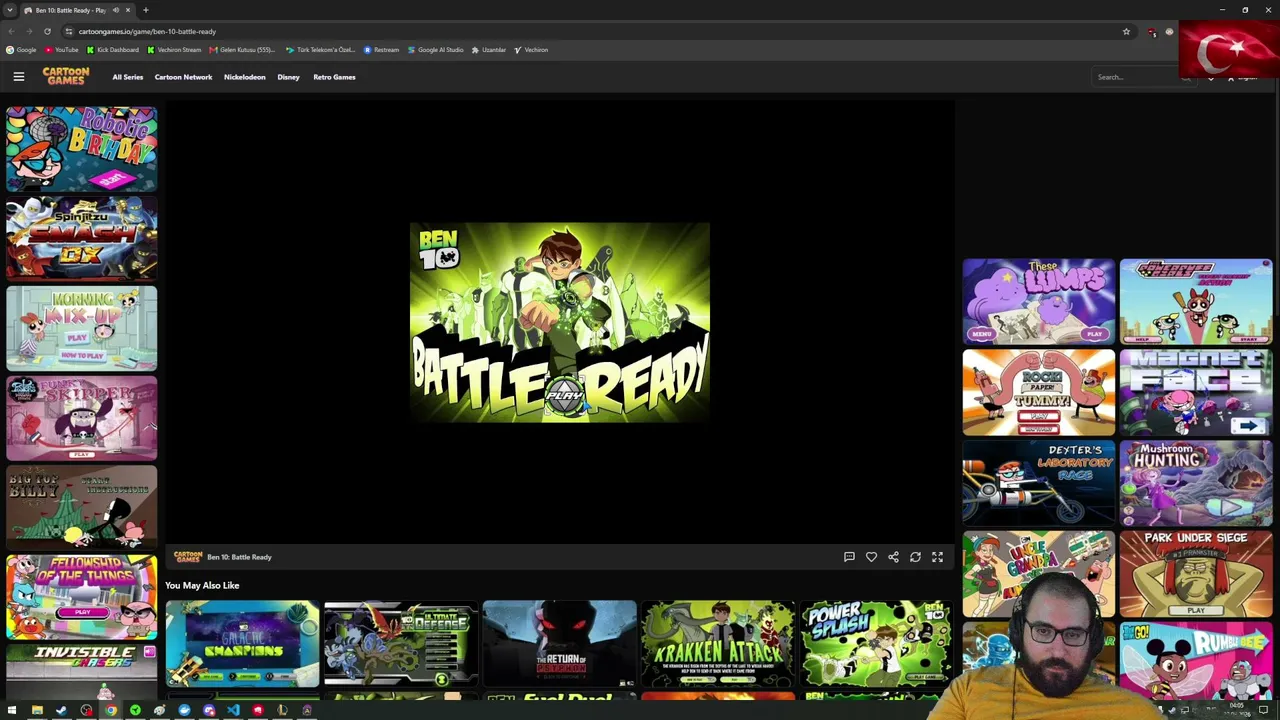Open the Spinjitzu Smash DX game thumbnail
This screenshot has width=1280, height=720.
[82, 239]
